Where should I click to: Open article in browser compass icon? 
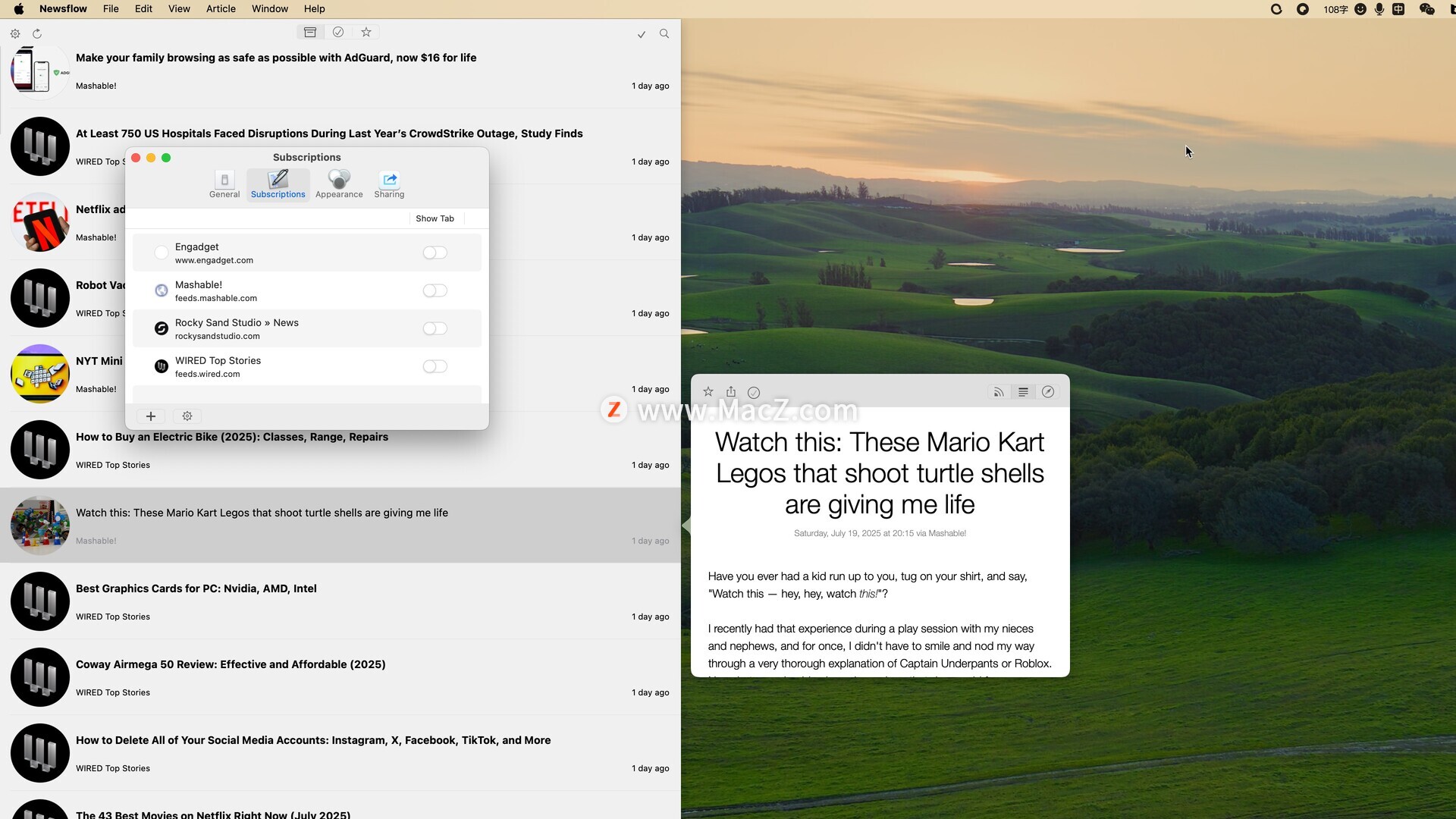pos(1048,392)
